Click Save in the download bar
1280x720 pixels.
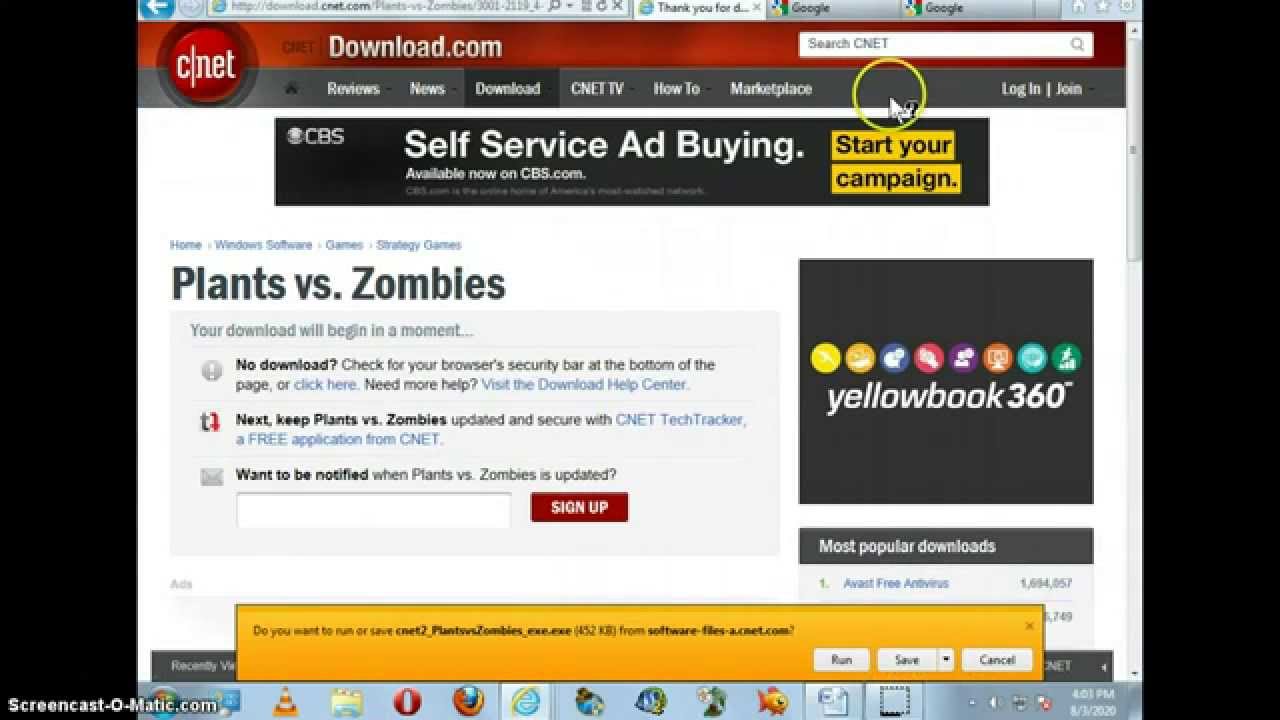tap(907, 660)
